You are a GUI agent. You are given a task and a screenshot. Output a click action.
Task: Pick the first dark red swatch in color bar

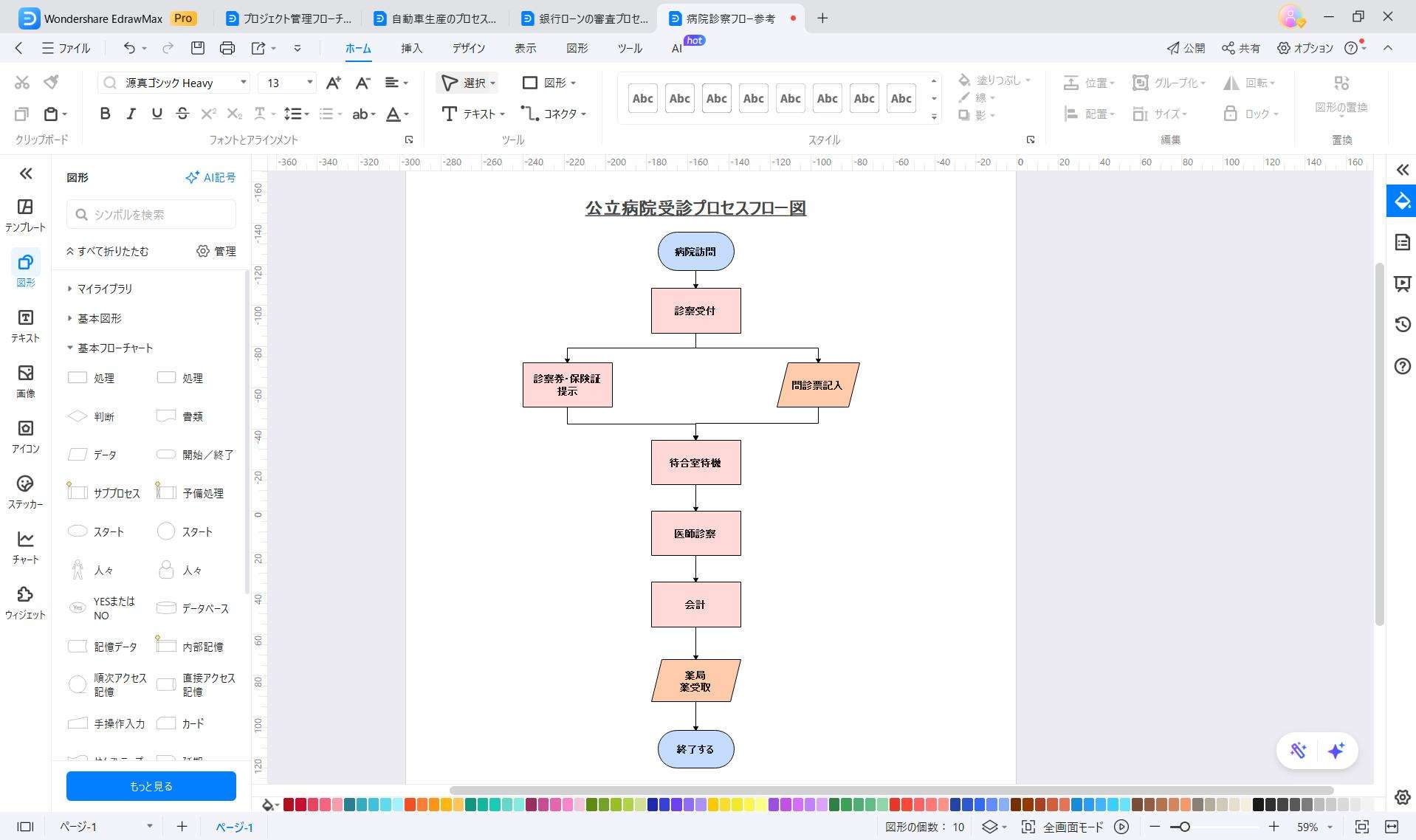[x=289, y=805]
